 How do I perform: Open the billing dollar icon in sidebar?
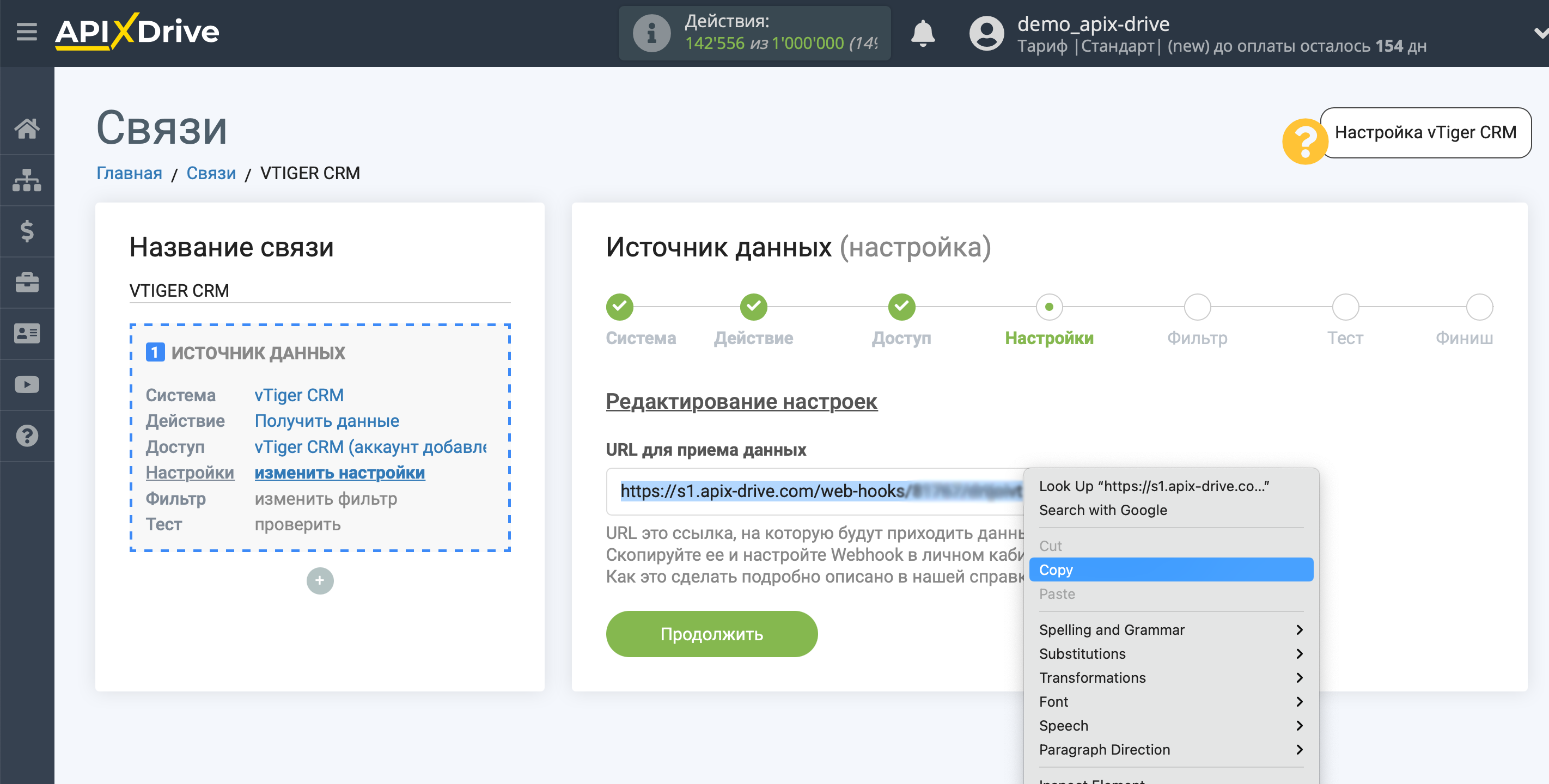[27, 231]
